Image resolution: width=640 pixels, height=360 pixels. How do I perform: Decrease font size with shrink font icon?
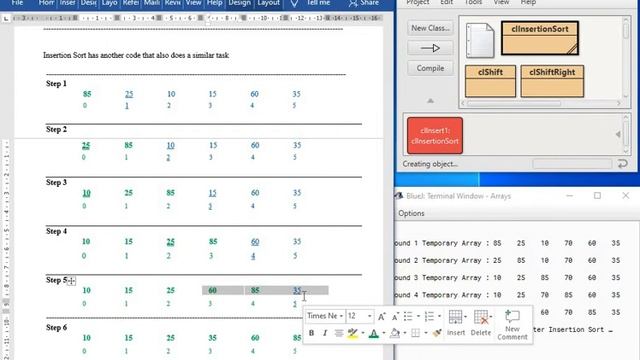click(x=395, y=316)
